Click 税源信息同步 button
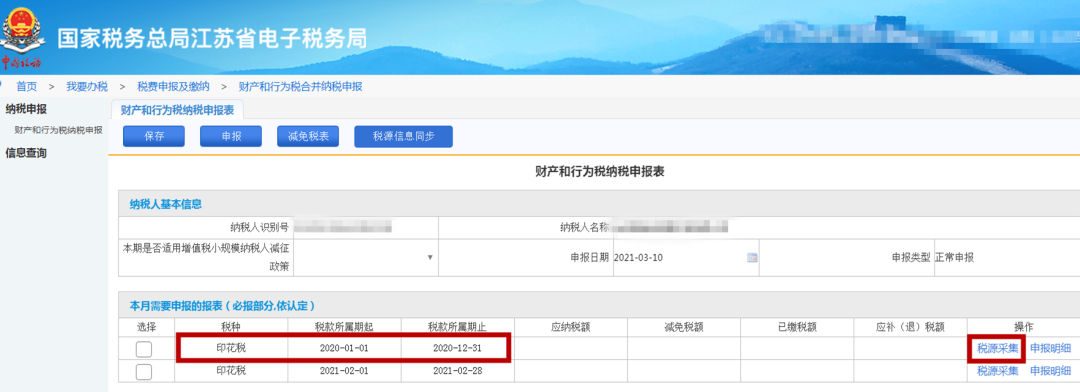 coord(404,136)
